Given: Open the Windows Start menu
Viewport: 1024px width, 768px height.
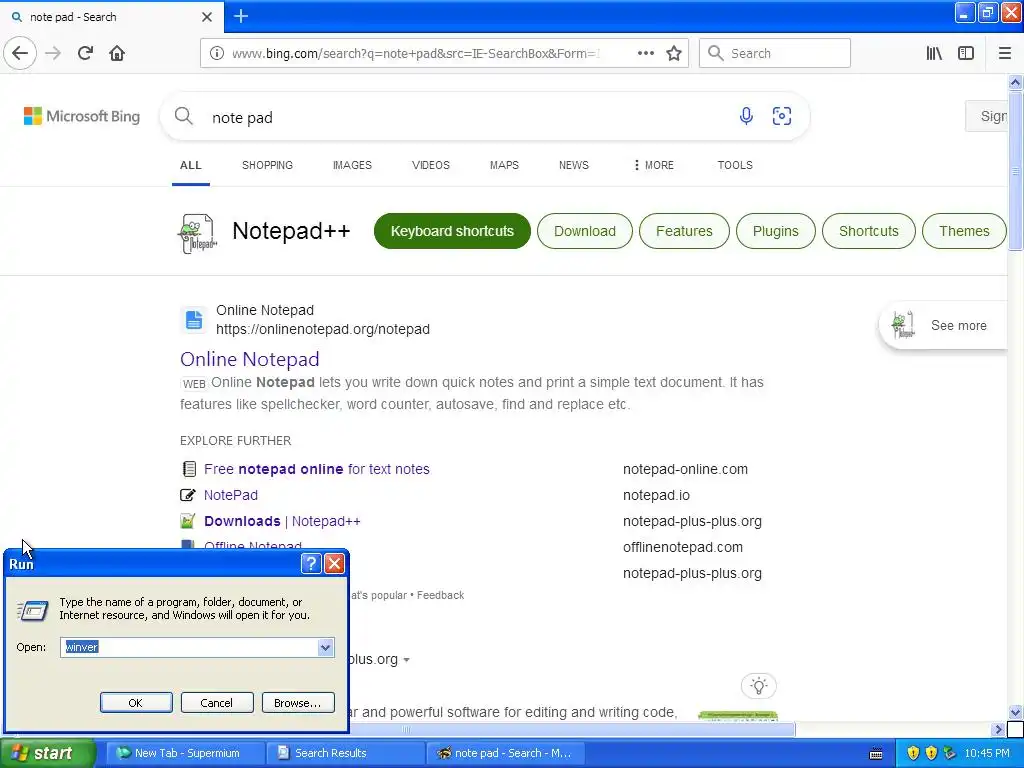Looking at the screenshot, I should pyautogui.click(x=46, y=753).
